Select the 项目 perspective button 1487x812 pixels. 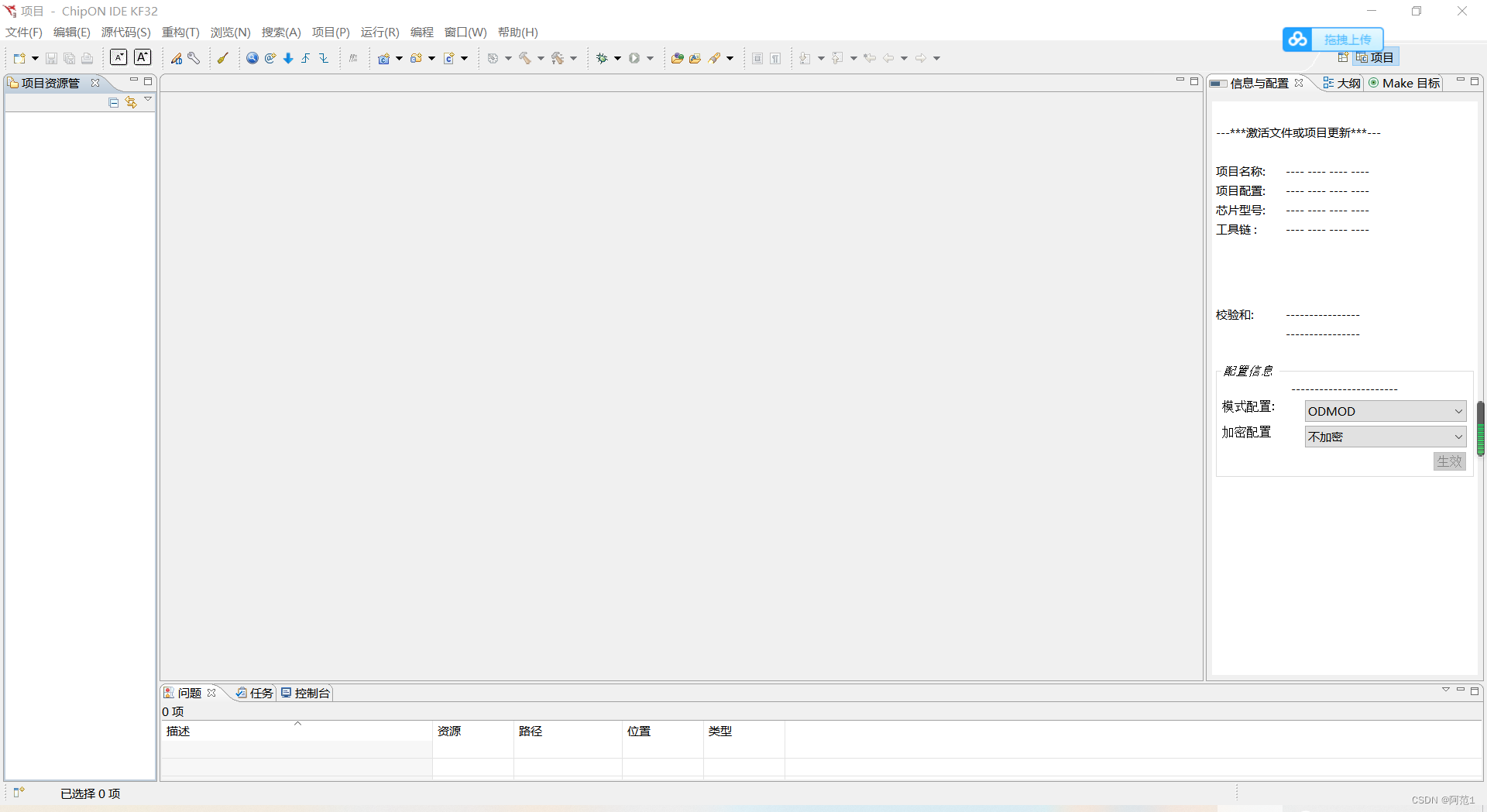tap(1375, 57)
